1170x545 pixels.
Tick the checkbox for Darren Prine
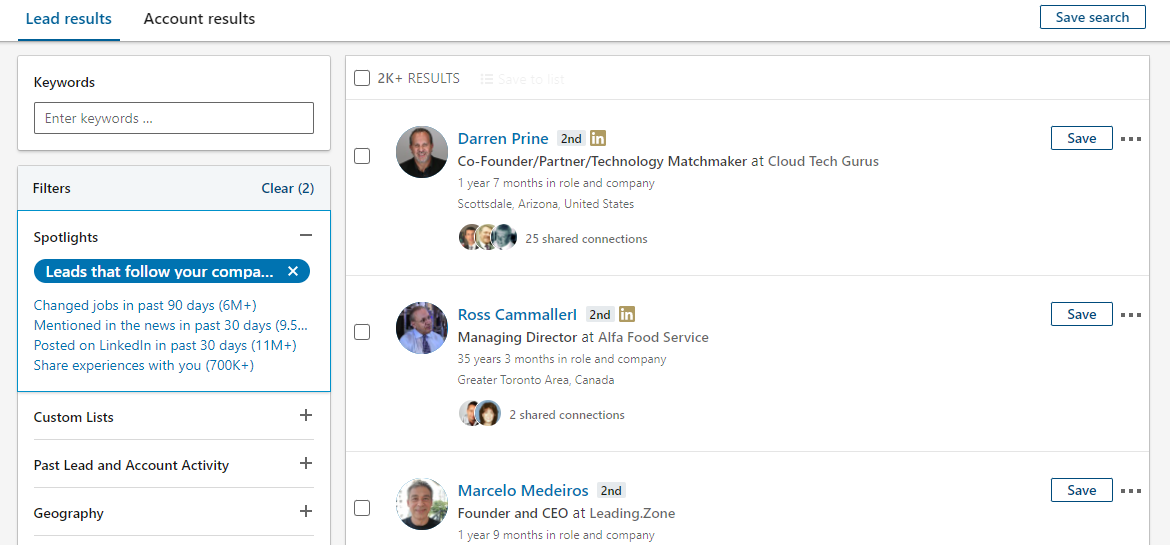pyautogui.click(x=362, y=156)
